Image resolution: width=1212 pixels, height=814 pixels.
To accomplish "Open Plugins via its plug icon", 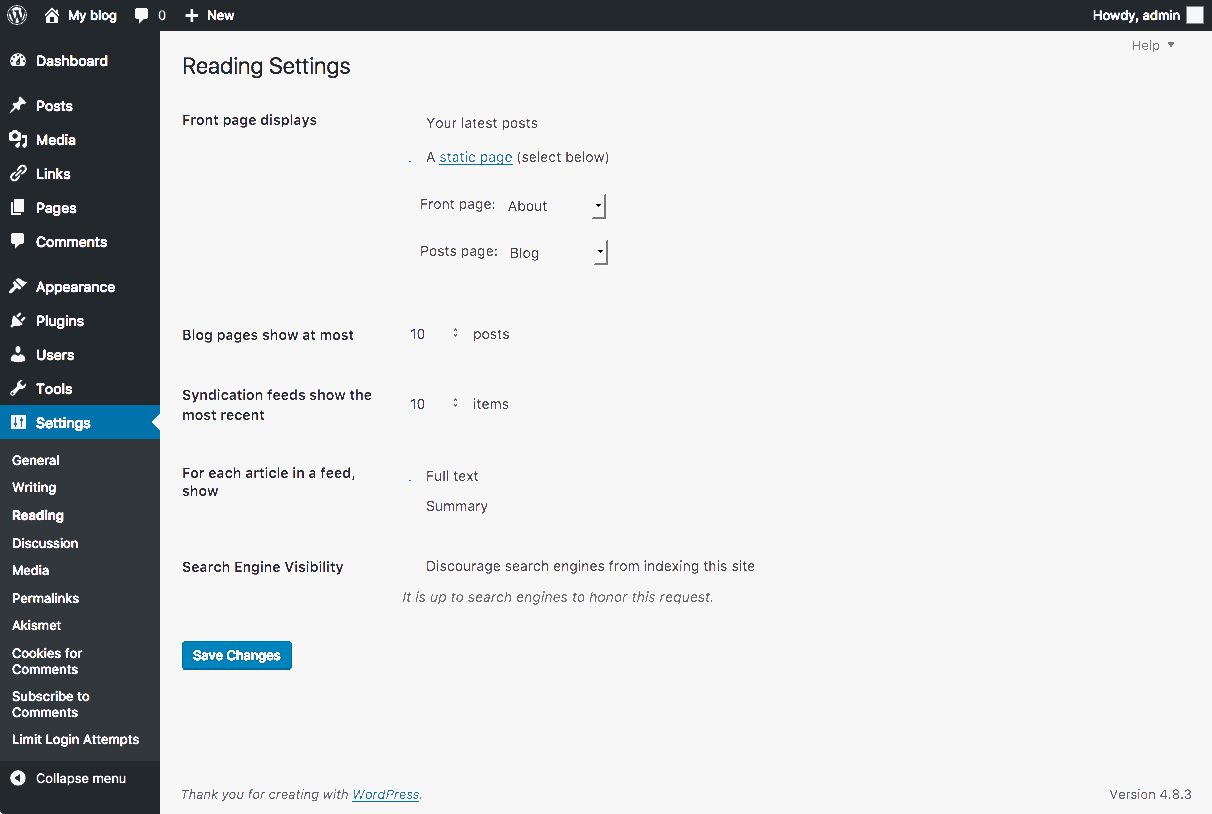I will tap(18, 321).
